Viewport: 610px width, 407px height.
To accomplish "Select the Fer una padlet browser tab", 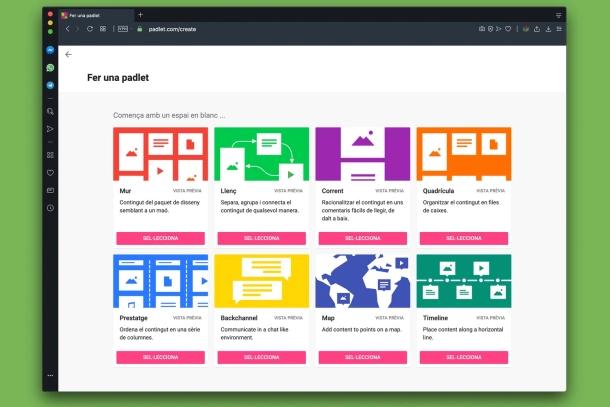I will coord(96,15).
